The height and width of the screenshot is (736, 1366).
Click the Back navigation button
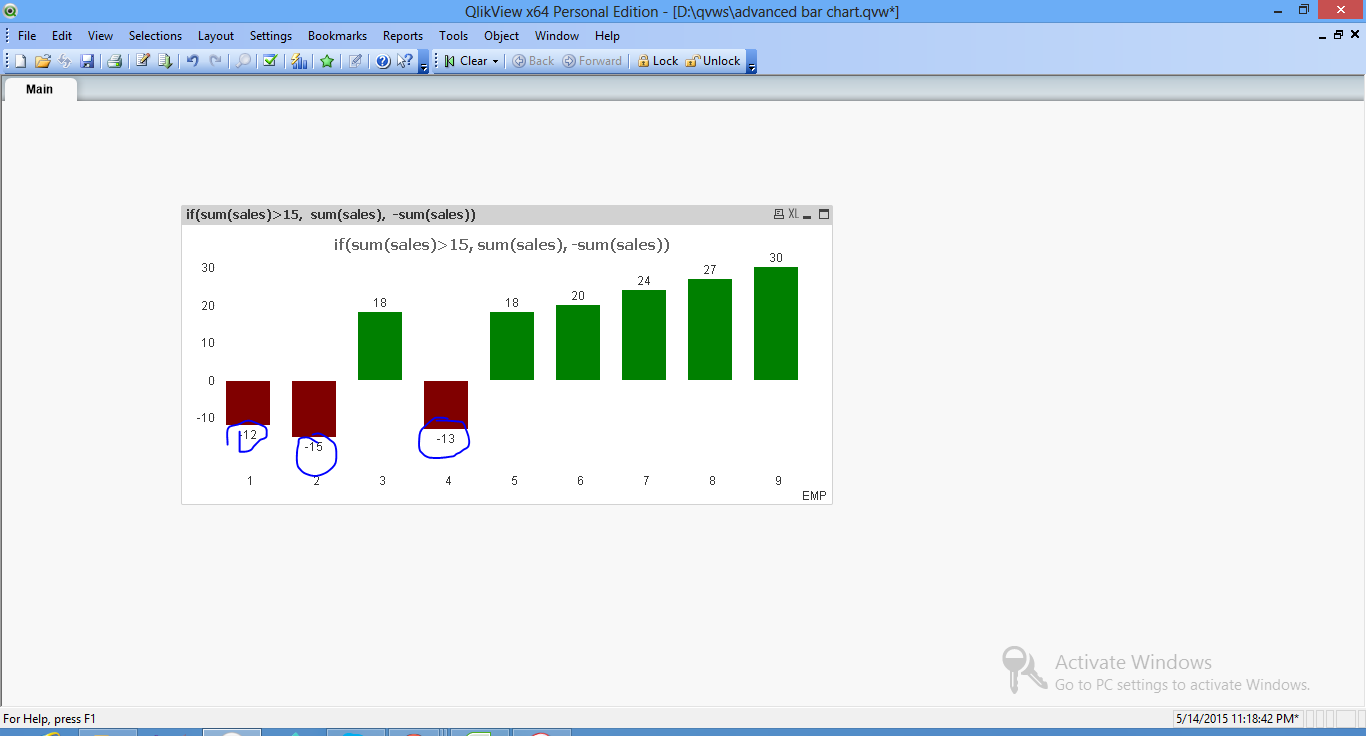click(533, 61)
